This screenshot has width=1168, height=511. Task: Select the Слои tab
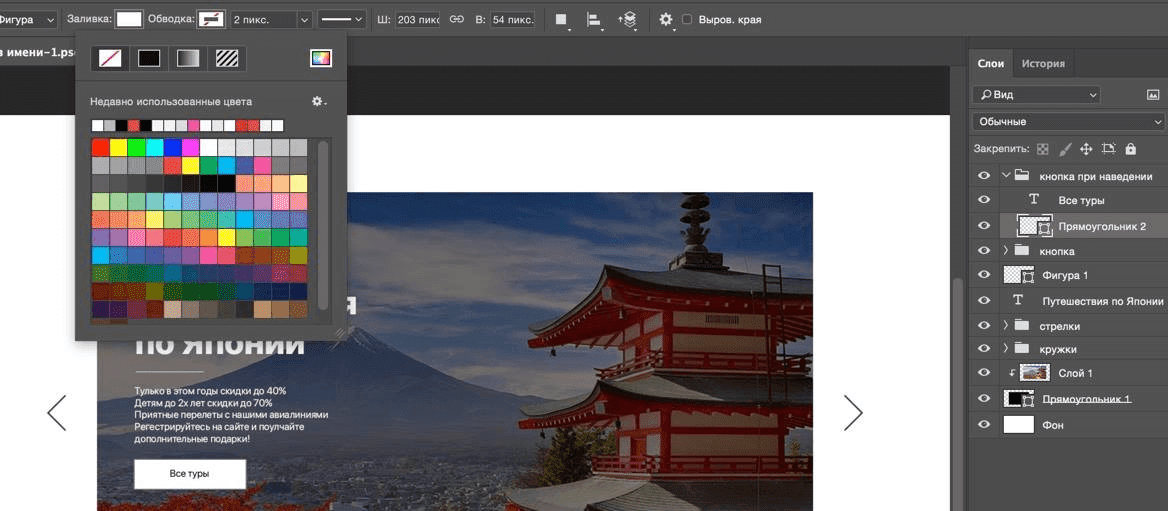pyautogui.click(x=991, y=64)
